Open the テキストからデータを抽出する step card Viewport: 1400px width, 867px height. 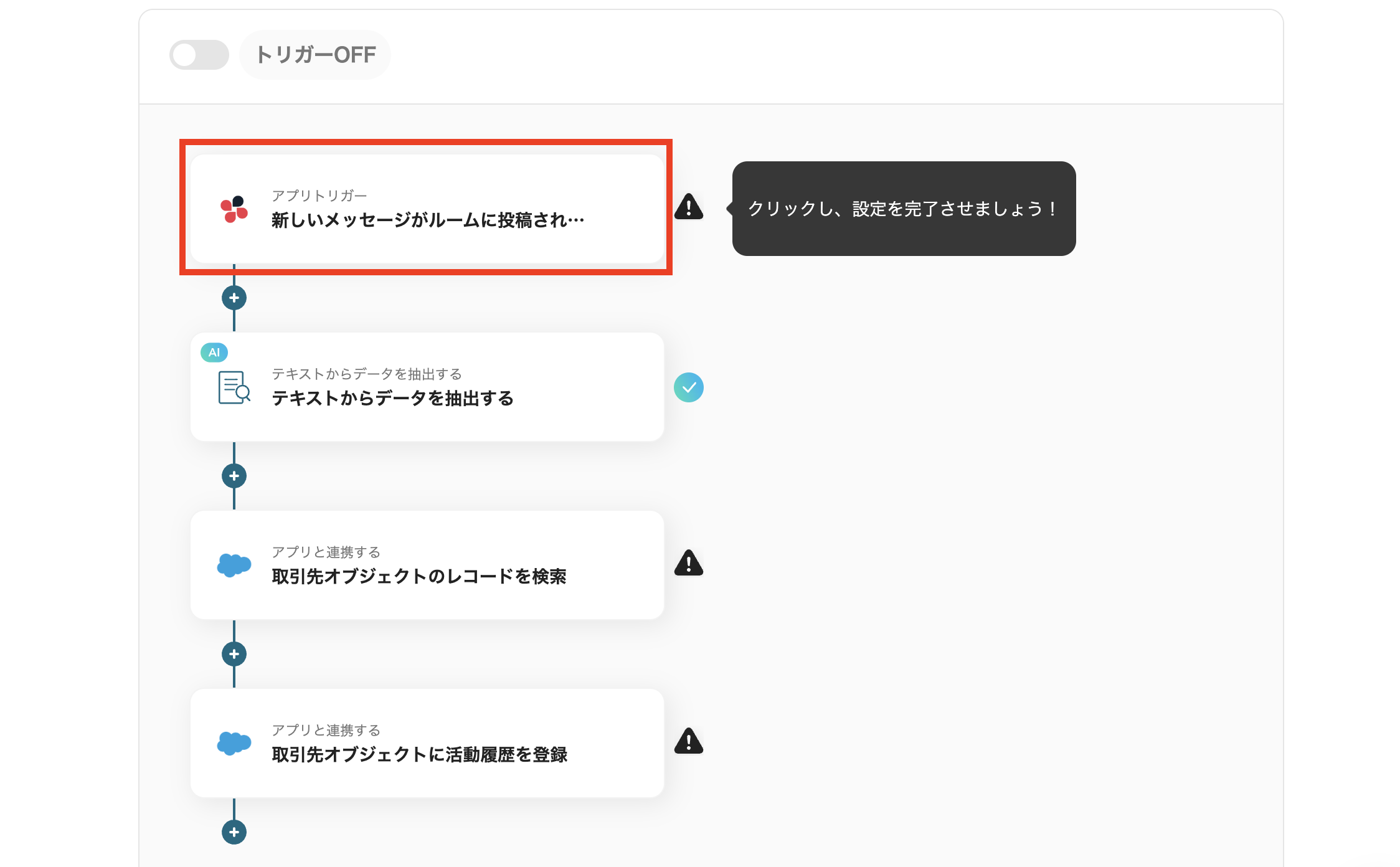coord(427,387)
